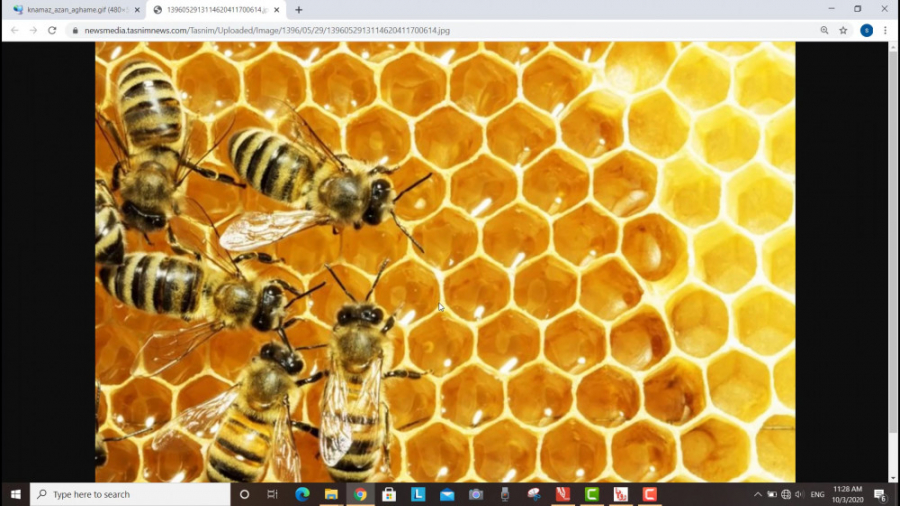
Task: Open the Camera app from the taskbar
Action: (476, 494)
